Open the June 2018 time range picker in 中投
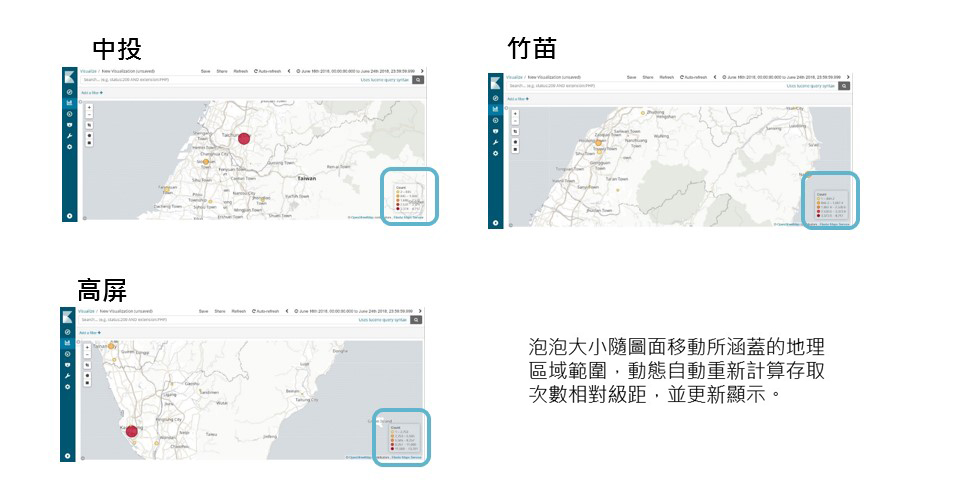The height and width of the screenshot is (496, 960). point(356,72)
